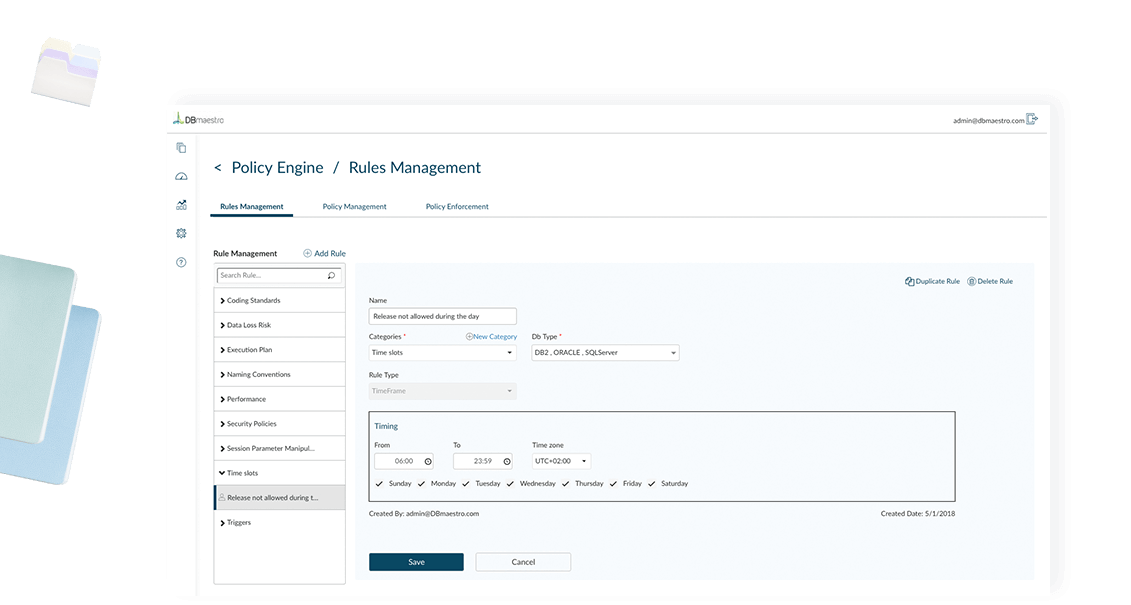Open the Rule Type TimeFrame dropdown

[x=442, y=391]
